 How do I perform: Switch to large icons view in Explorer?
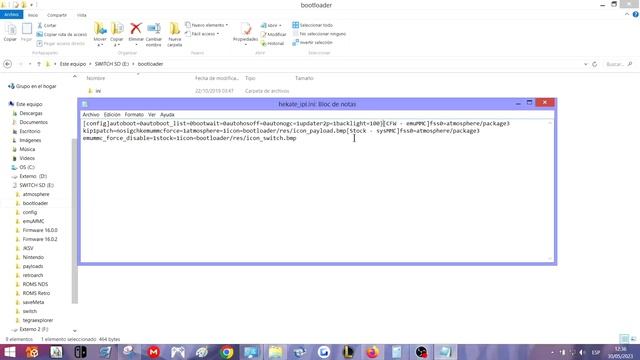pos(633,339)
